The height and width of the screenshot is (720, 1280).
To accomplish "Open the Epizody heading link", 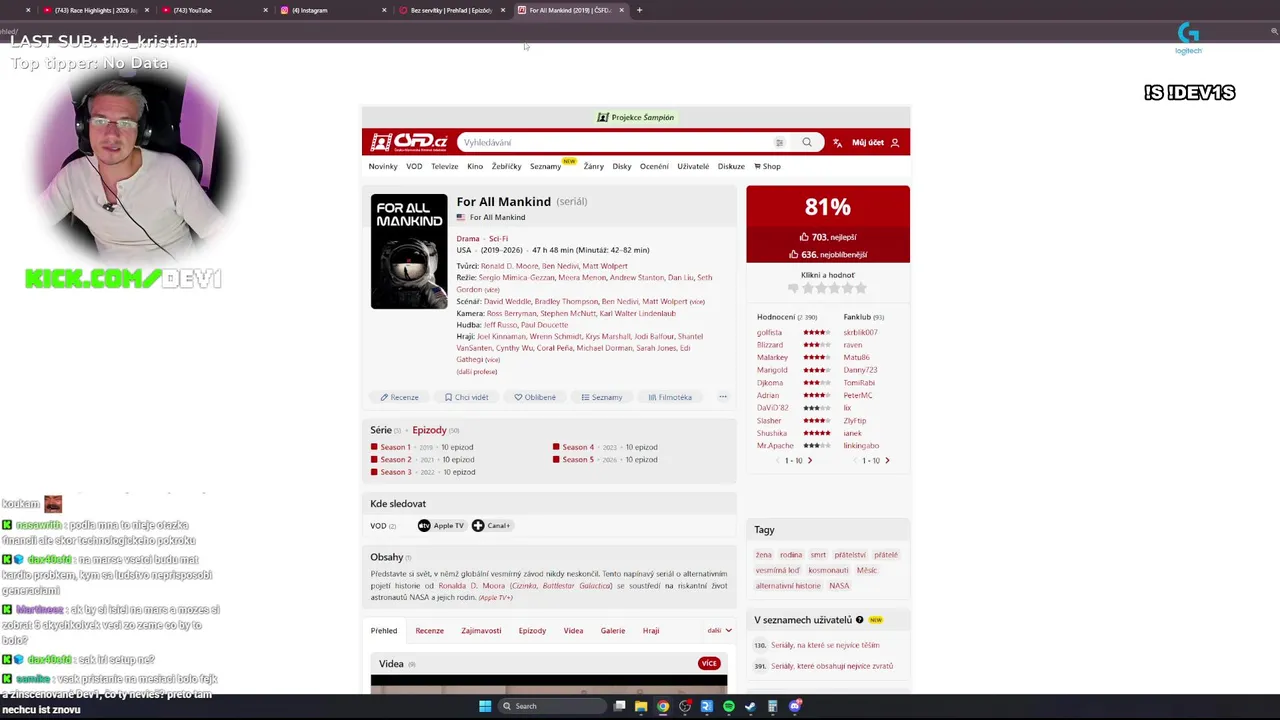I will (x=429, y=430).
